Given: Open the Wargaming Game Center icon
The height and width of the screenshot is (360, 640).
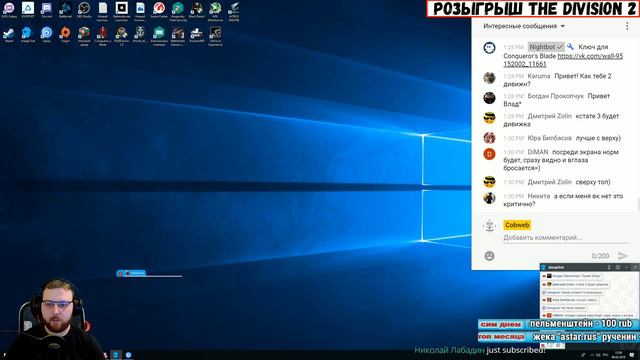Looking at the screenshot, I should (159, 10).
